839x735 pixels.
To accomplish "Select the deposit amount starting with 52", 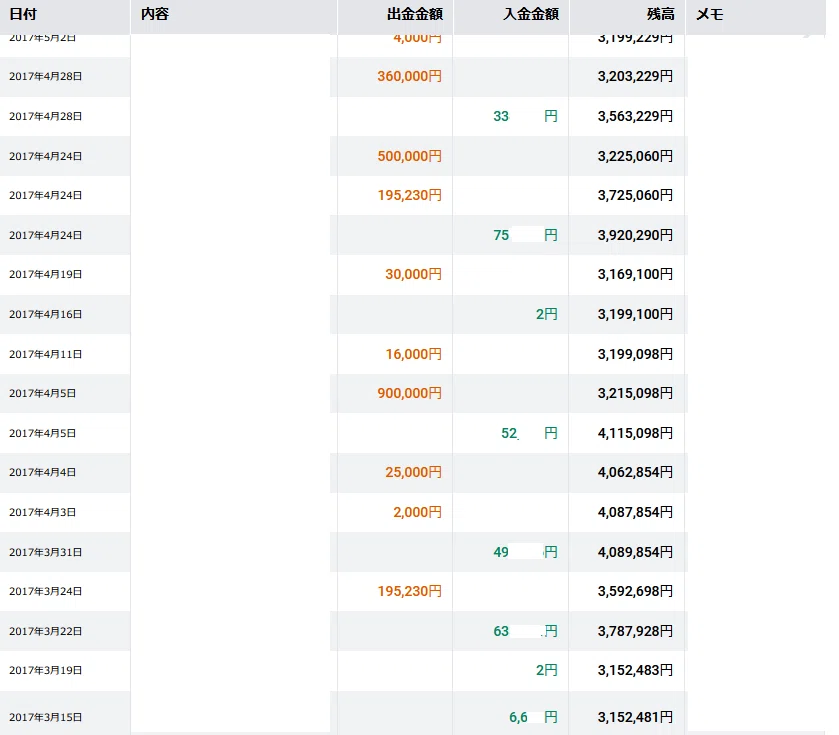I will [x=529, y=433].
